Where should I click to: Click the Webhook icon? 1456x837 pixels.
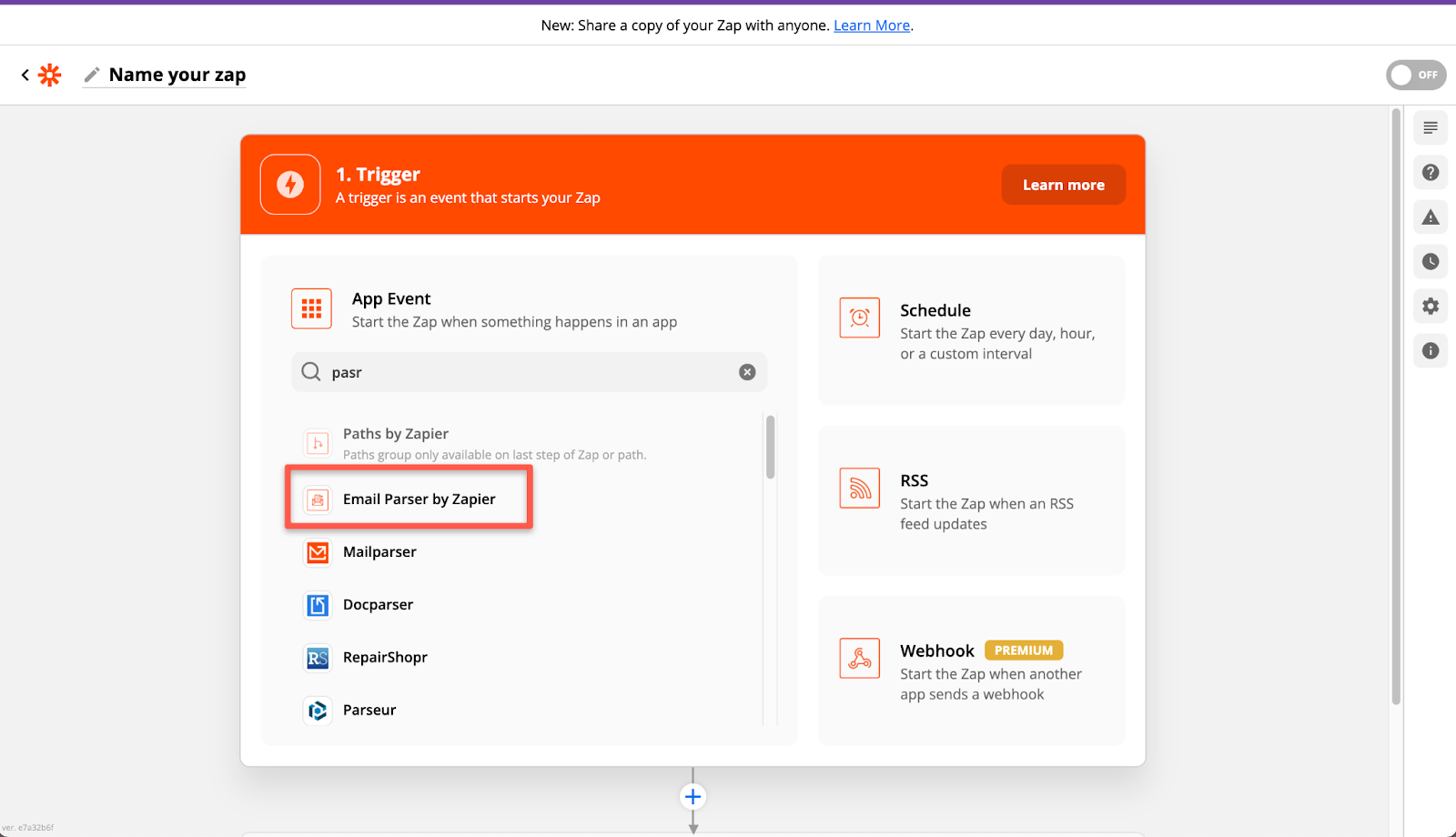(860, 658)
